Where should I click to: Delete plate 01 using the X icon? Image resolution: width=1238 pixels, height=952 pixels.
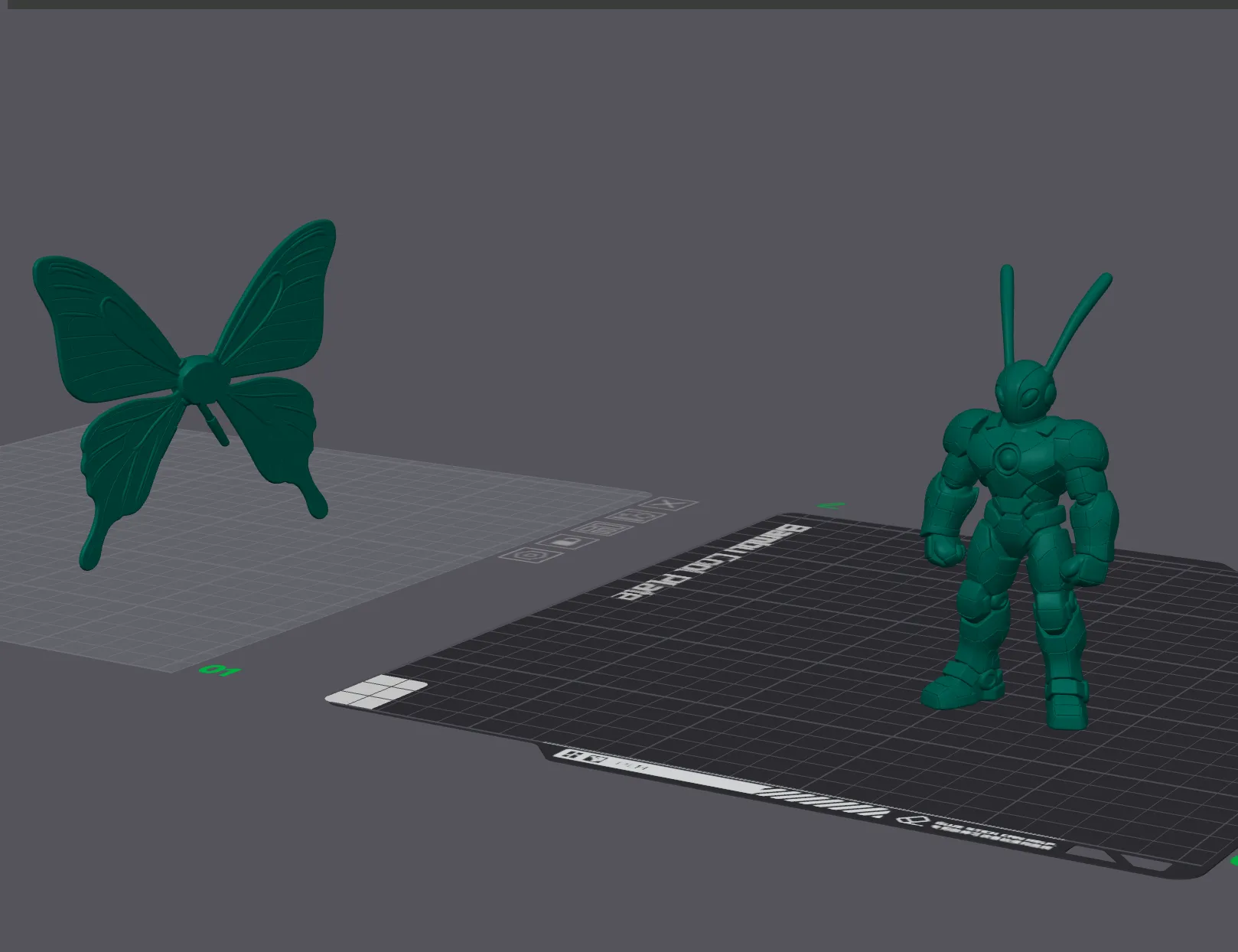(667, 505)
